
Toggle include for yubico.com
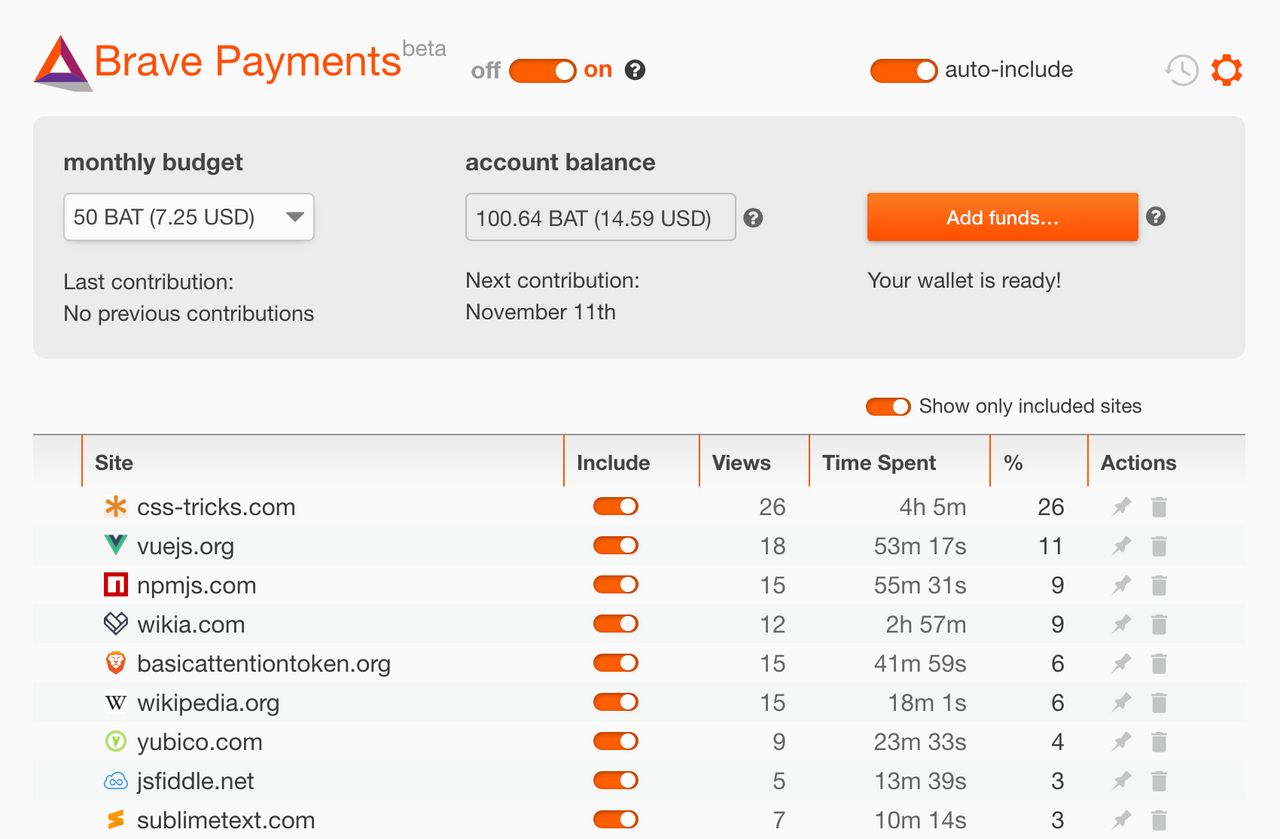click(616, 741)
